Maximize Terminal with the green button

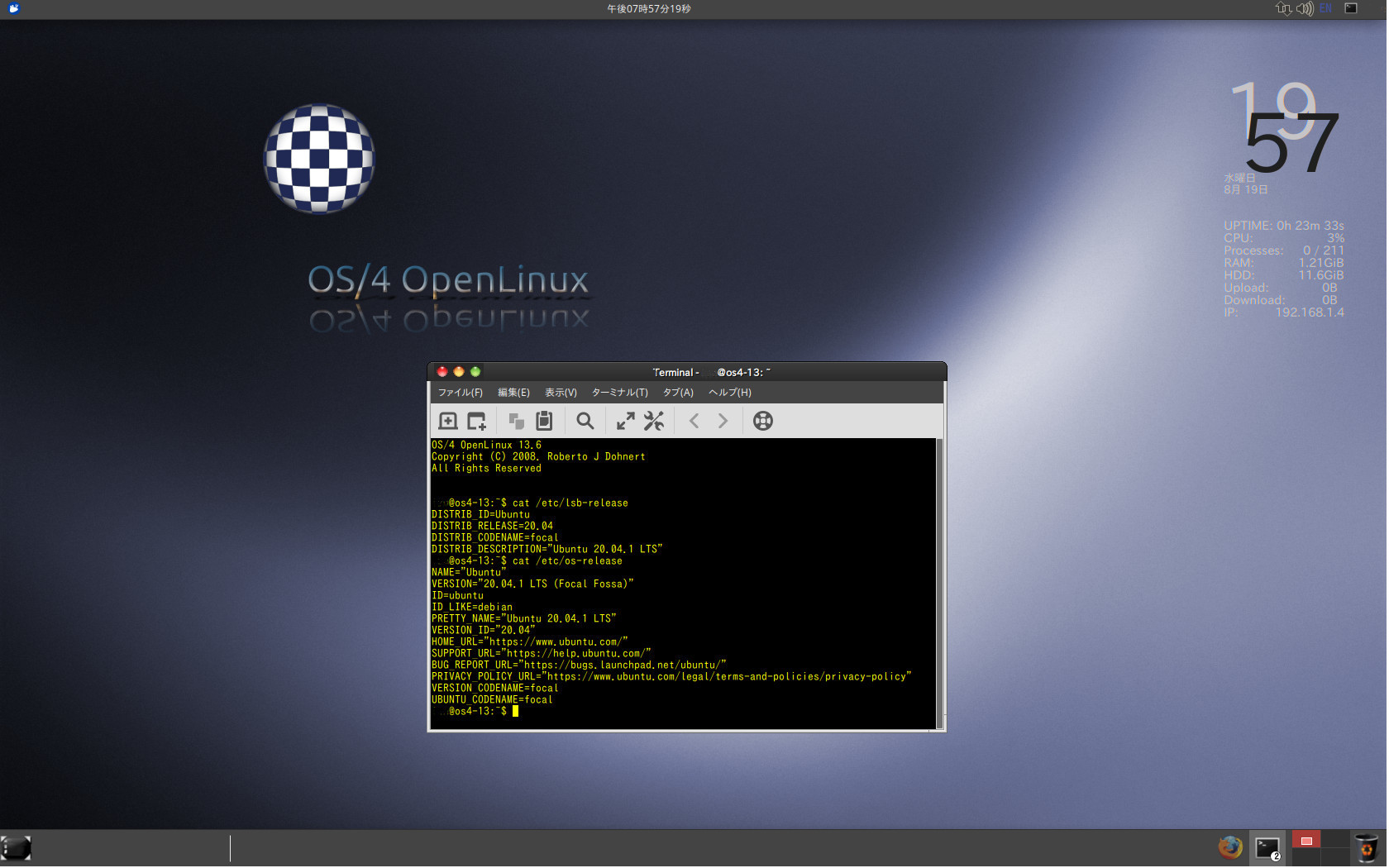(475, 372)
